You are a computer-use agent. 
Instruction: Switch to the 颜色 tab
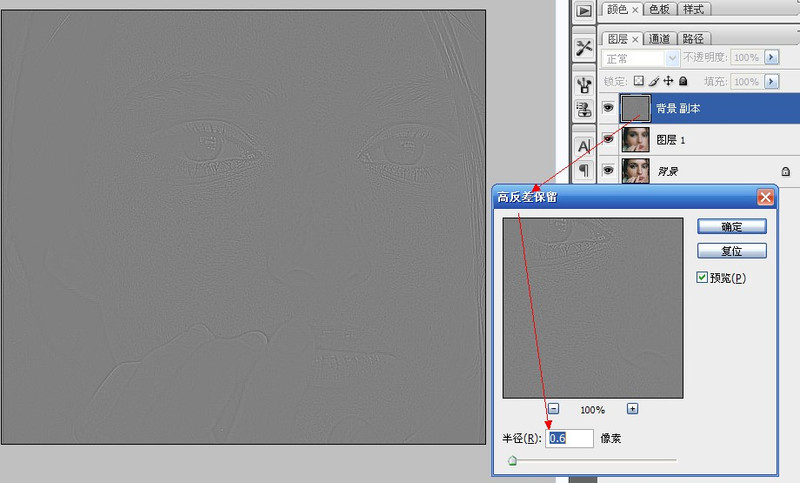(617, 9)
